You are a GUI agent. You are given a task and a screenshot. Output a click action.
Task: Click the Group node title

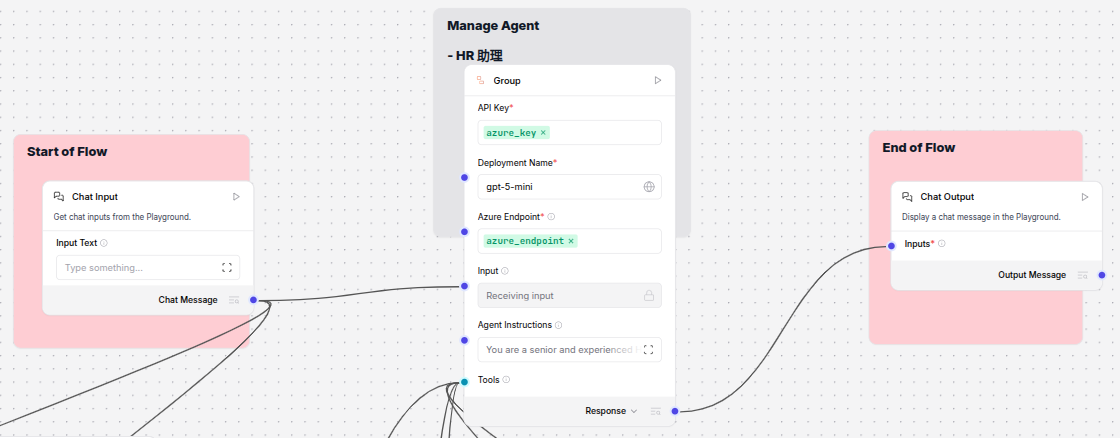click(507, 81)
